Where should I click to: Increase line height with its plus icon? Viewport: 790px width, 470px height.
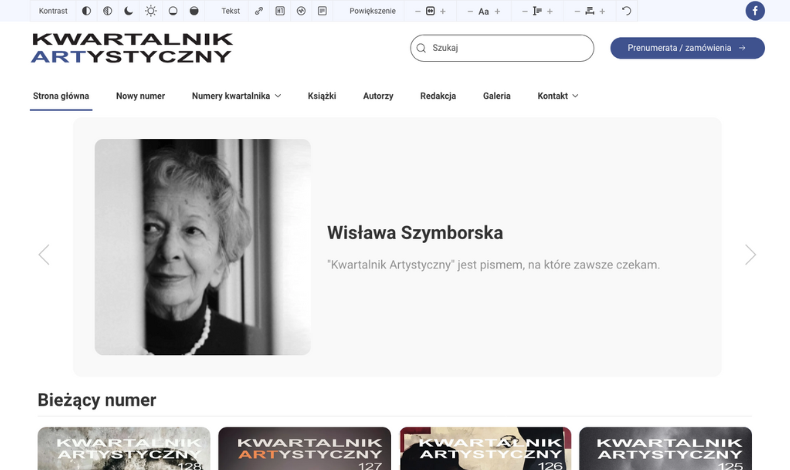pos(550,11)
